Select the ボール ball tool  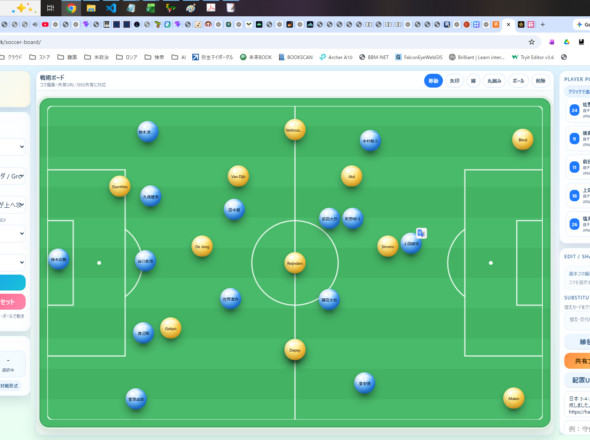(518, 81)
